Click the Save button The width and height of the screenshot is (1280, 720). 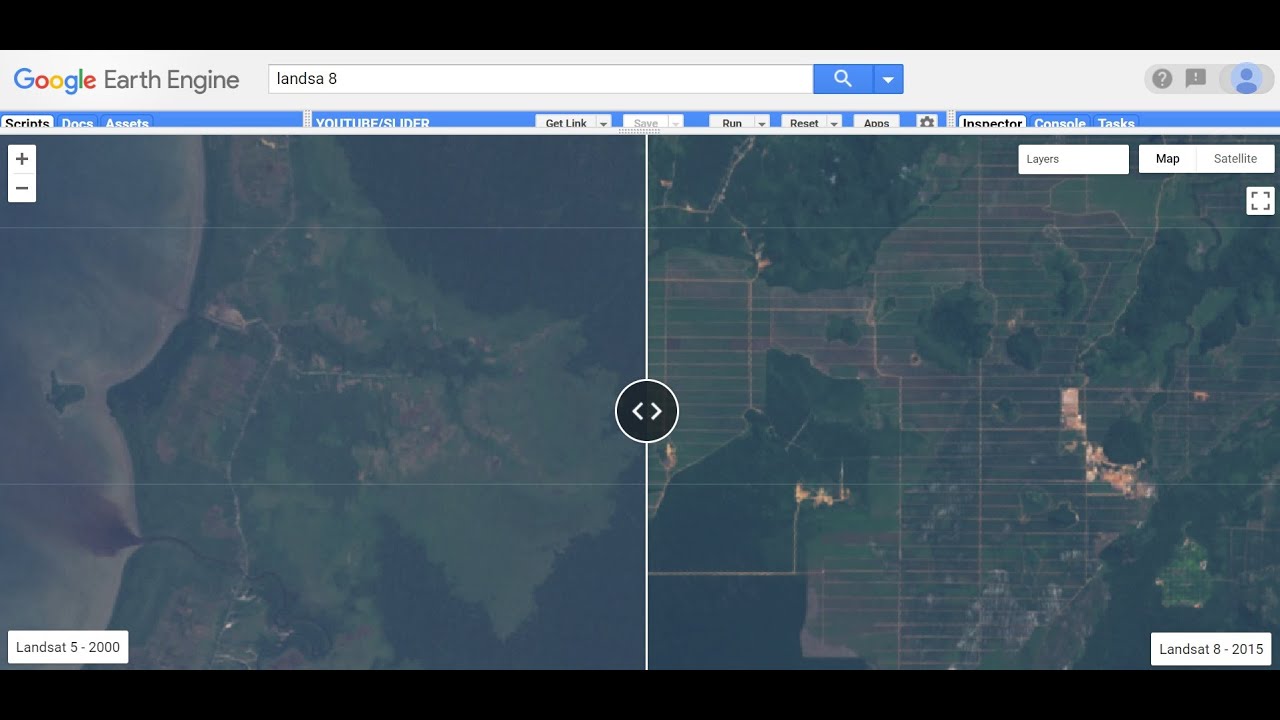(646, 123)
